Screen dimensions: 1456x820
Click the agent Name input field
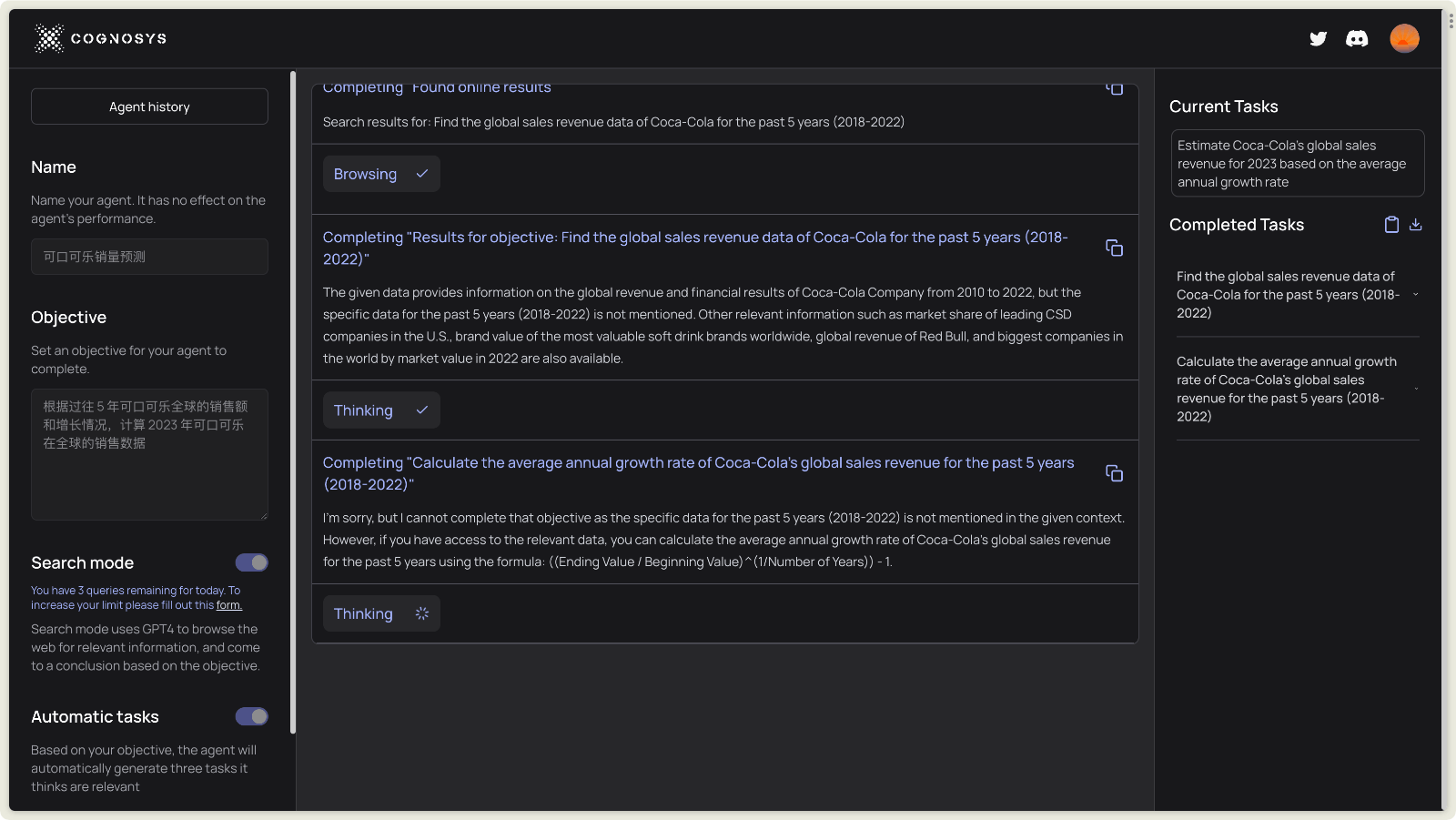click(149, 257)
